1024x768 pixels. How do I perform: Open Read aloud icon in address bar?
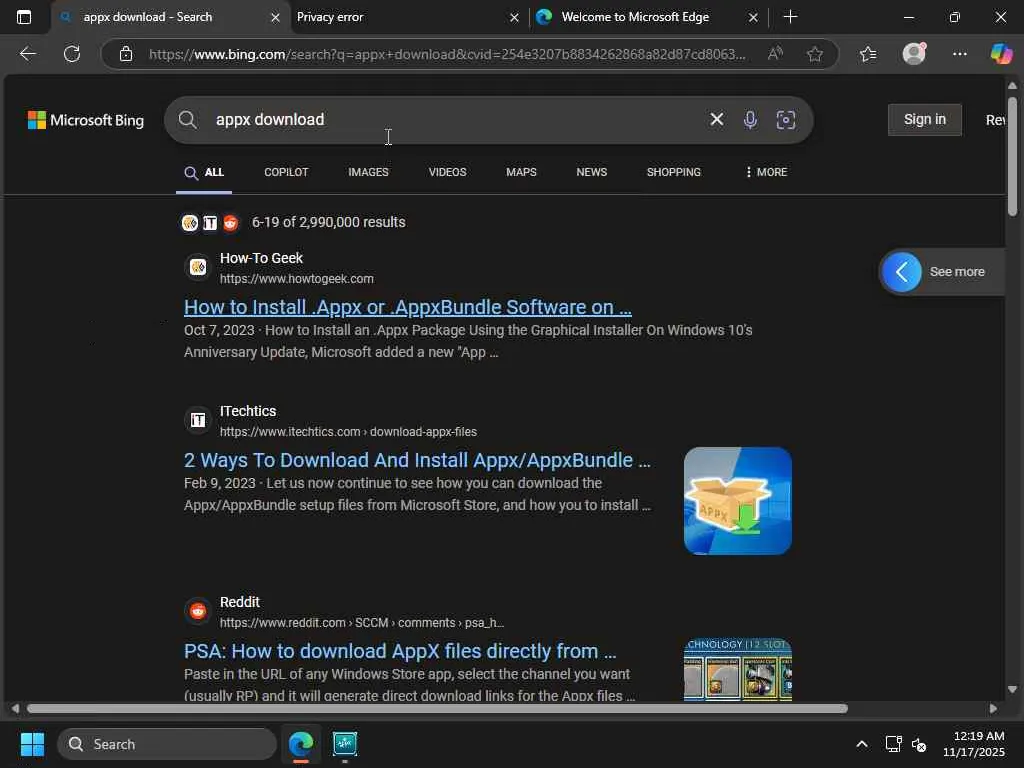coord(775,54)
